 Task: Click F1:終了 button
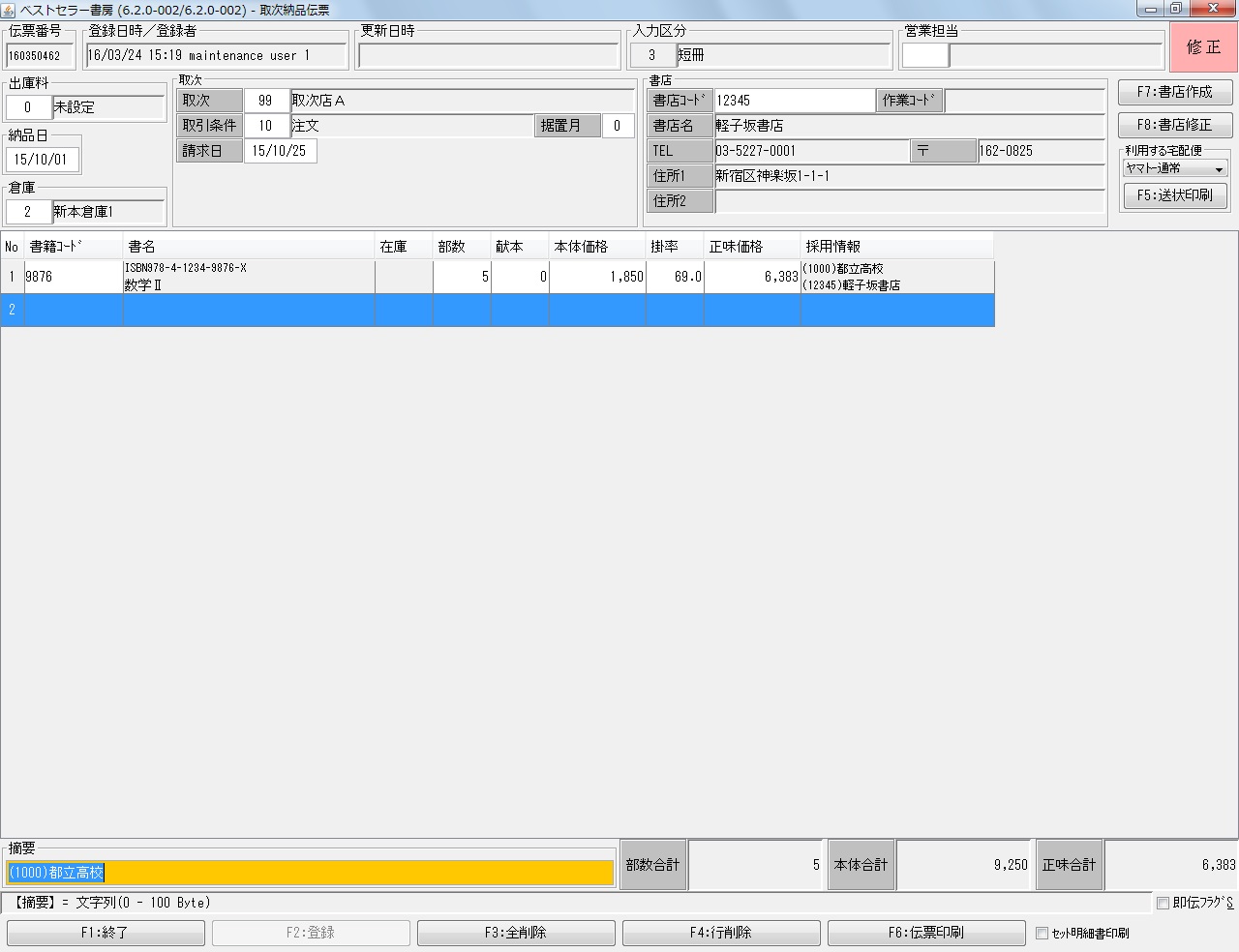[106, 933]
